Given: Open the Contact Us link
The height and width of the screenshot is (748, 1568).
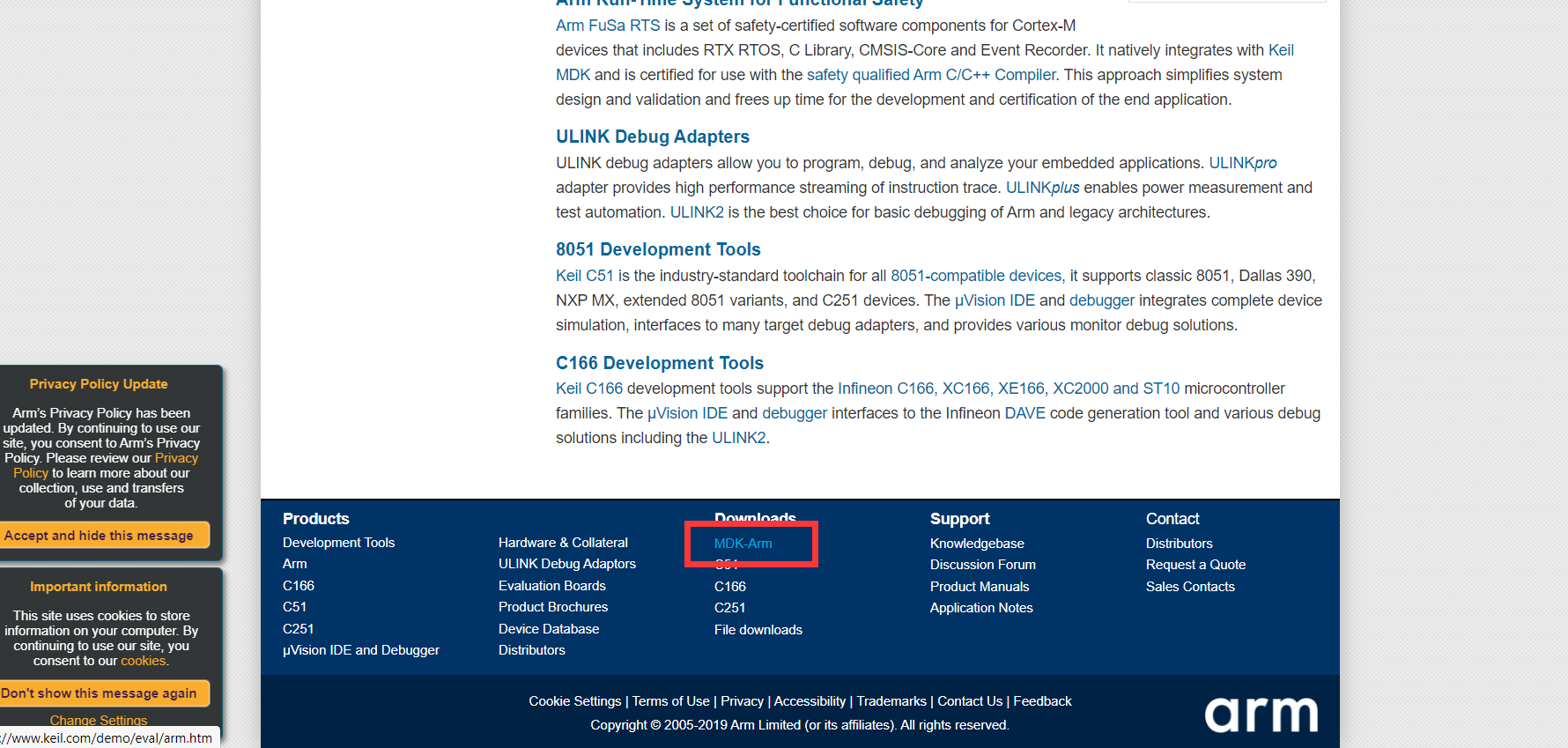Looking at the screenshot, I should (x=969, y=701).
